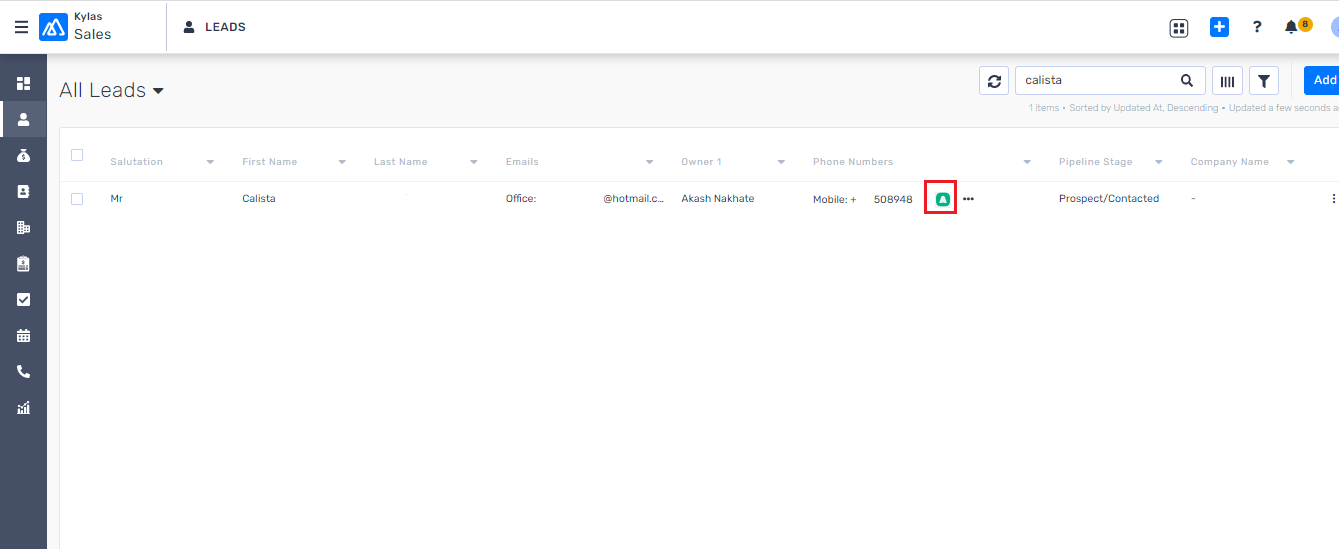This screenshot has width=1339, height=549.
Task: Refresh the leads list
Action: 994,81
